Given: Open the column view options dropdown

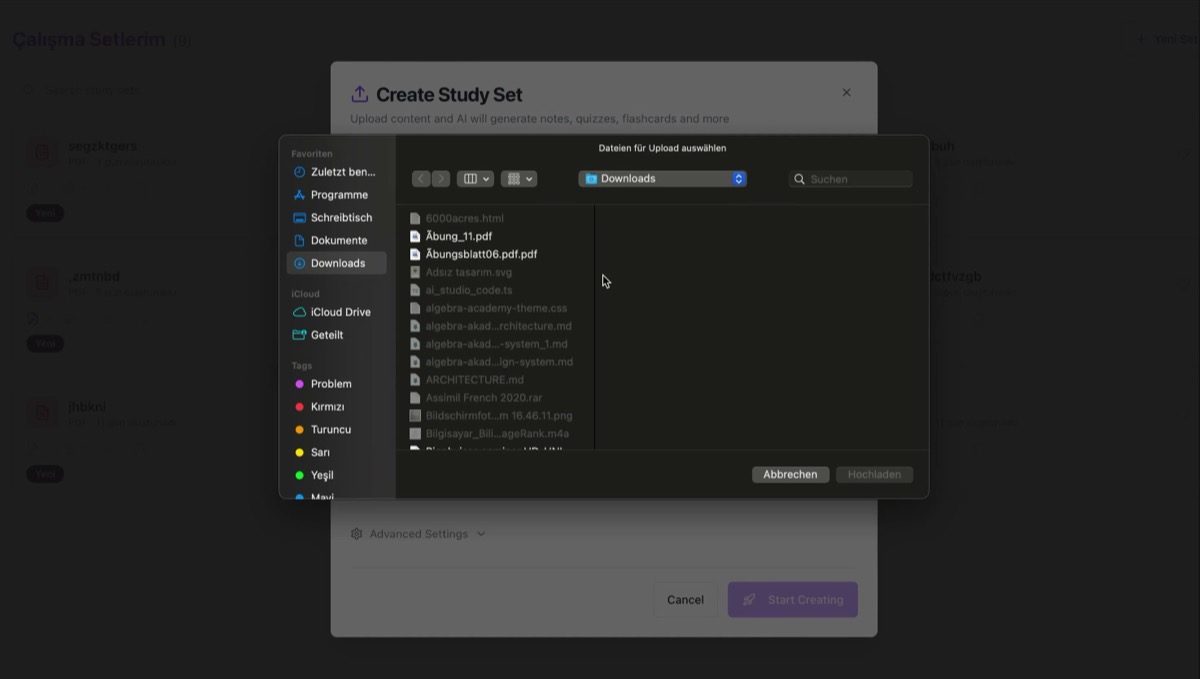Looking at the screenshot, I should 475,179.
